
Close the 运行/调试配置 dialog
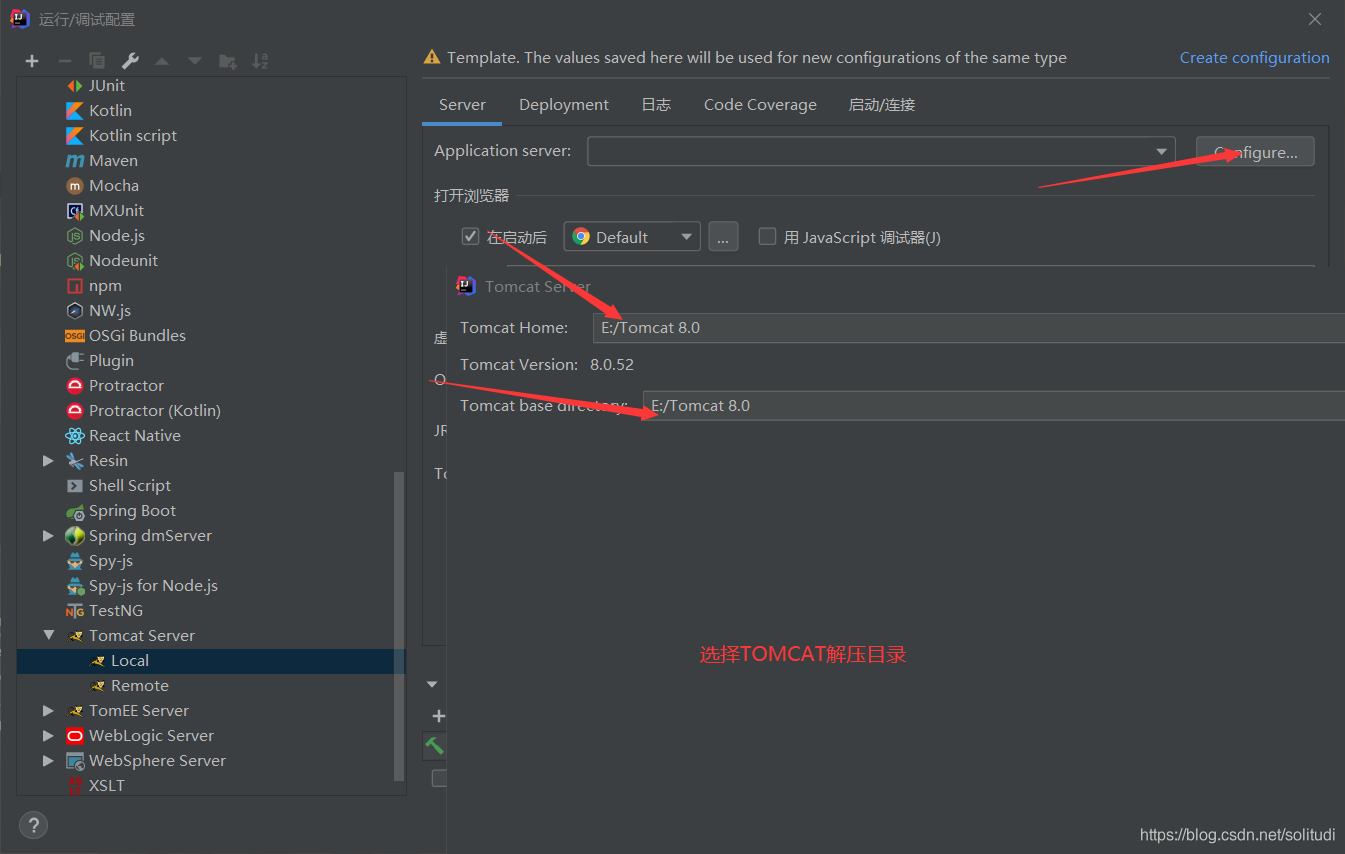point(1315,19)
